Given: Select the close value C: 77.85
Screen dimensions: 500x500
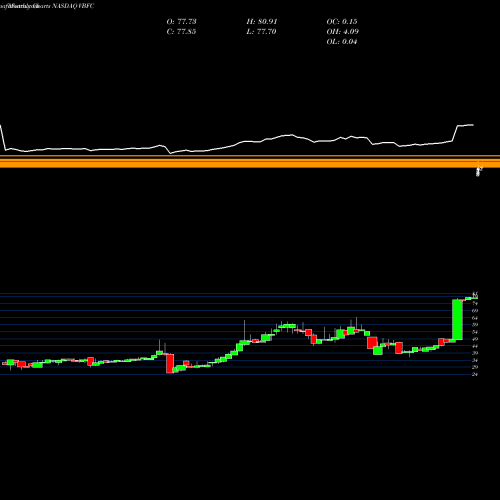Looking at the screenshot, I should [181, 32].
